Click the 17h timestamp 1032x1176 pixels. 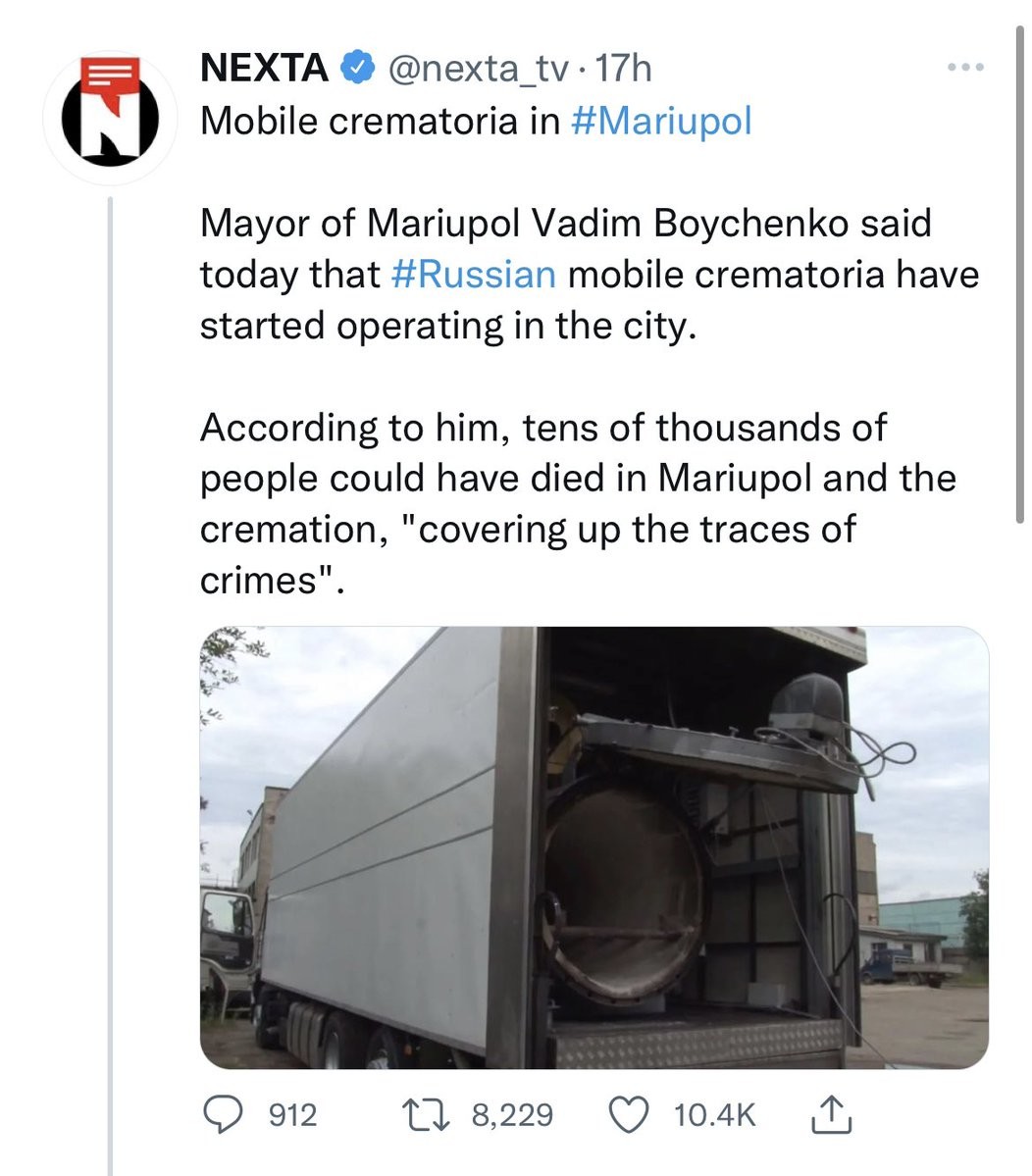624,68
